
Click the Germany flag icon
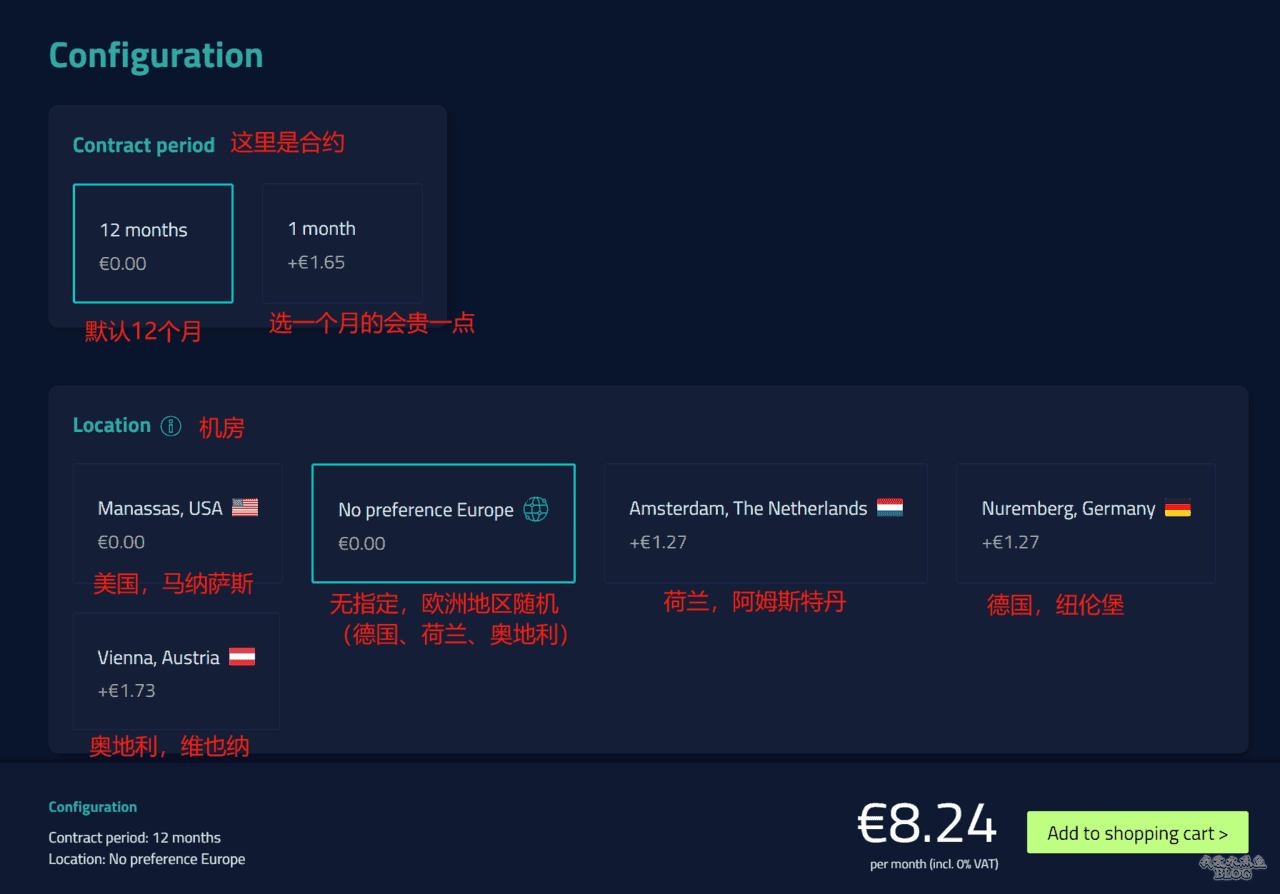click(x=1178, y=508)
